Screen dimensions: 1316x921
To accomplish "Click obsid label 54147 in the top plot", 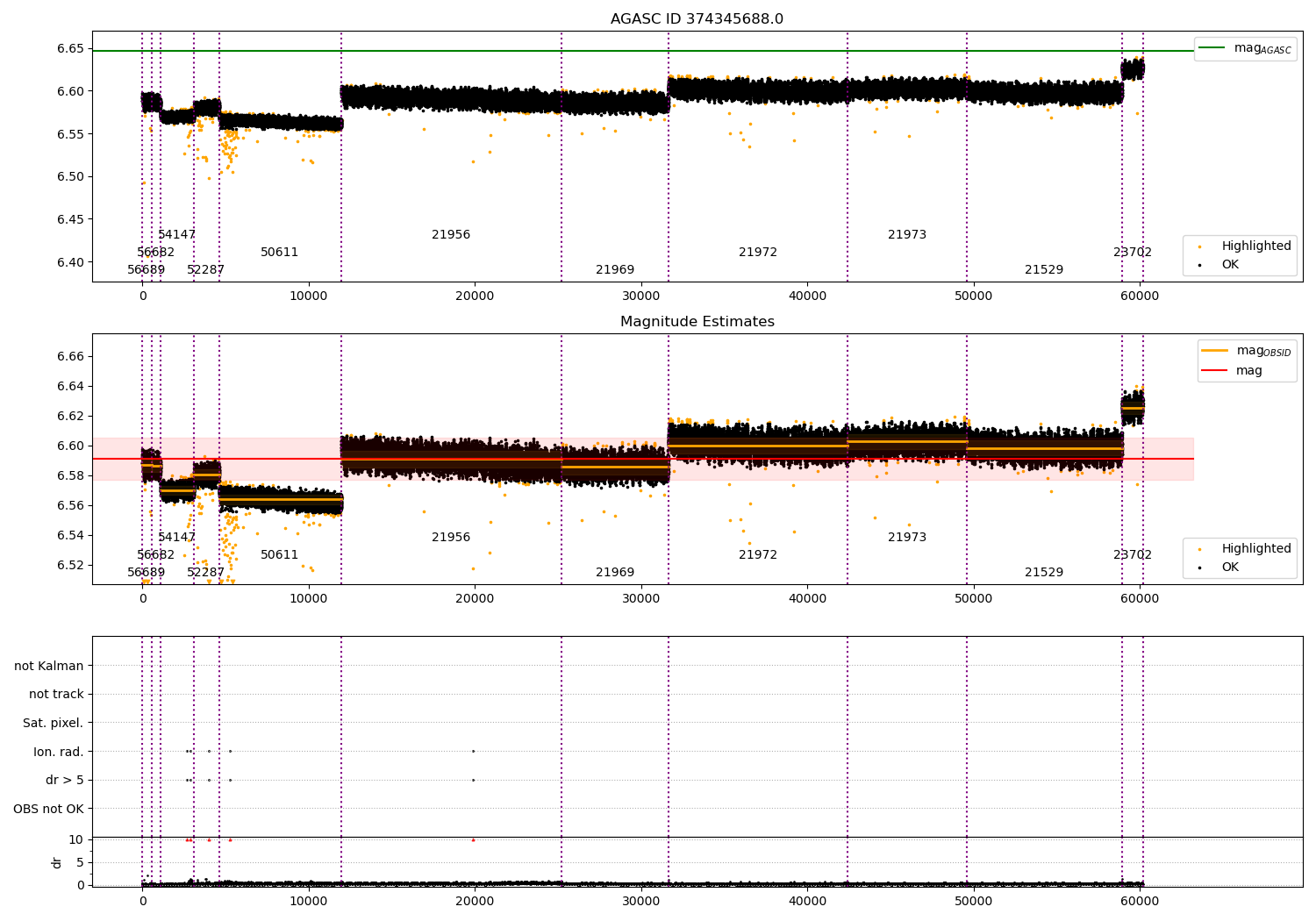I will pyautogui.click(x=177, y=235).
